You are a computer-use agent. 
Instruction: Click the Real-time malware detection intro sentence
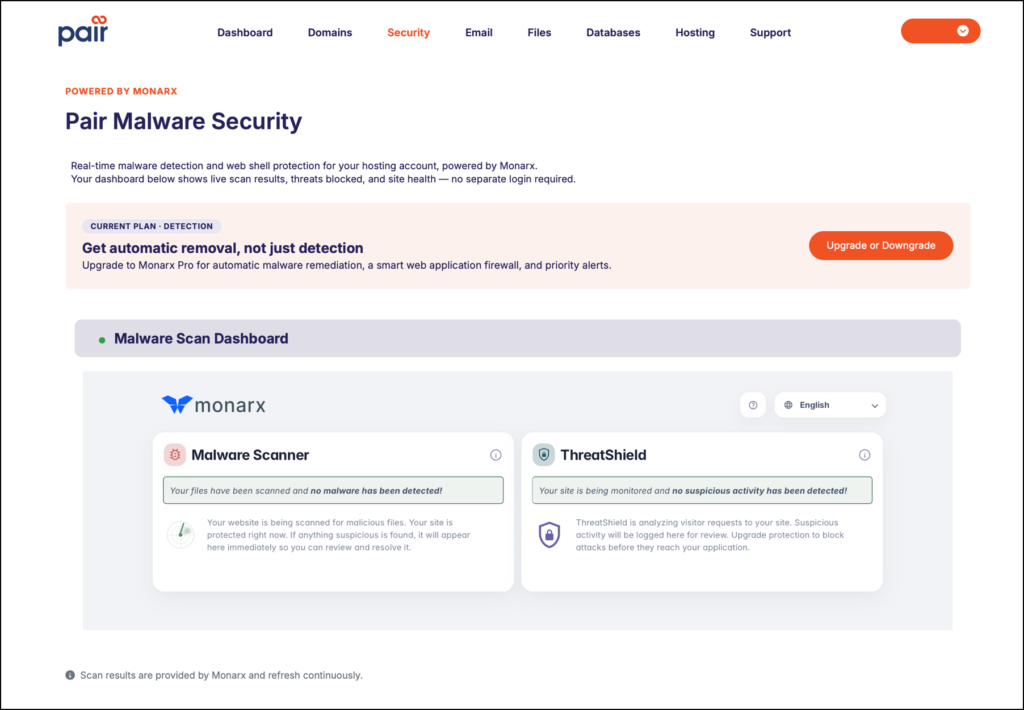(x=304, y=166)
